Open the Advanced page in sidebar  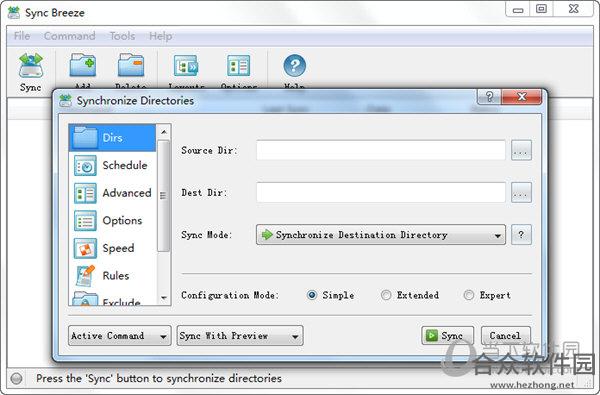point(112,193)
